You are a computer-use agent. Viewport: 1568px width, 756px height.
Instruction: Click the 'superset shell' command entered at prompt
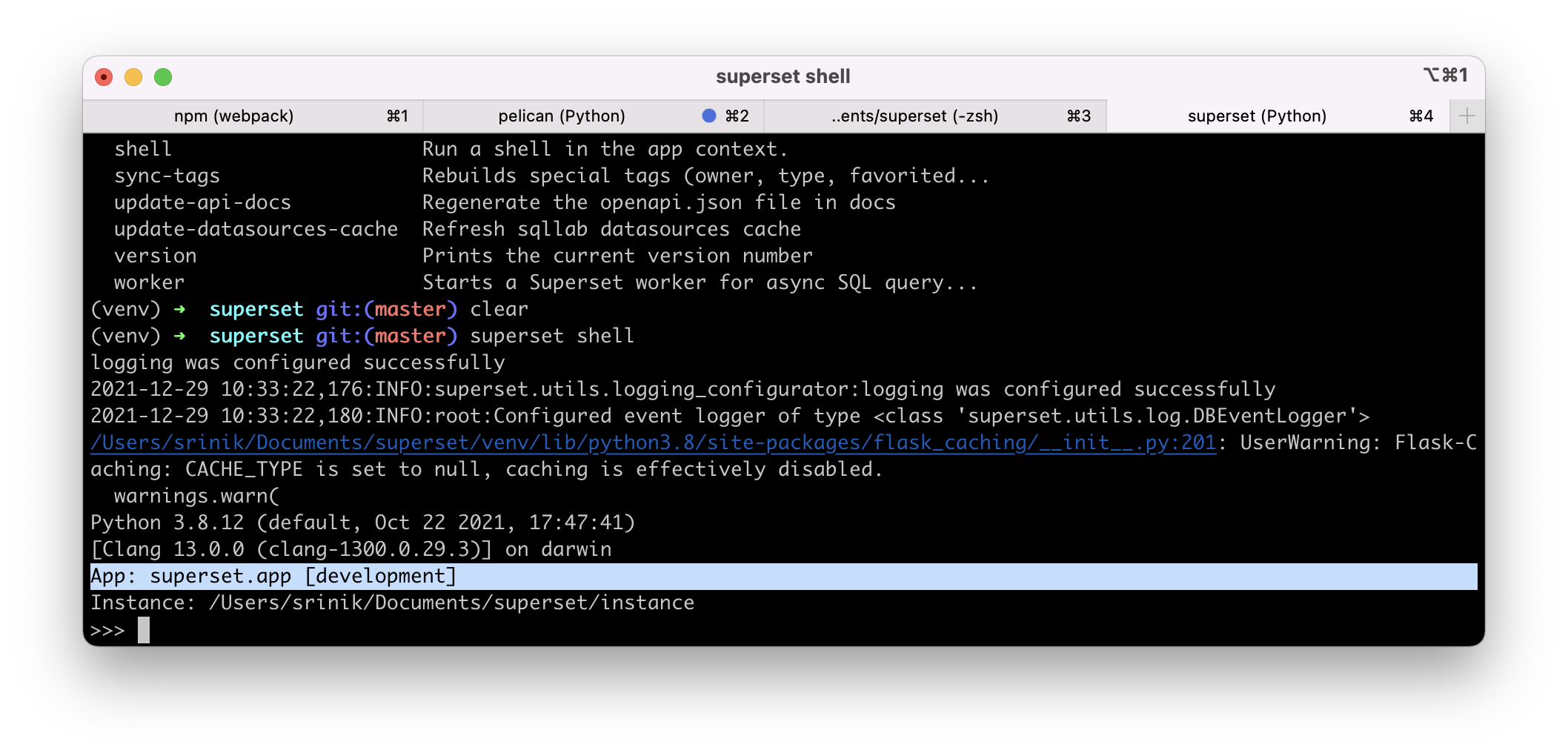(x=552, y=336)
